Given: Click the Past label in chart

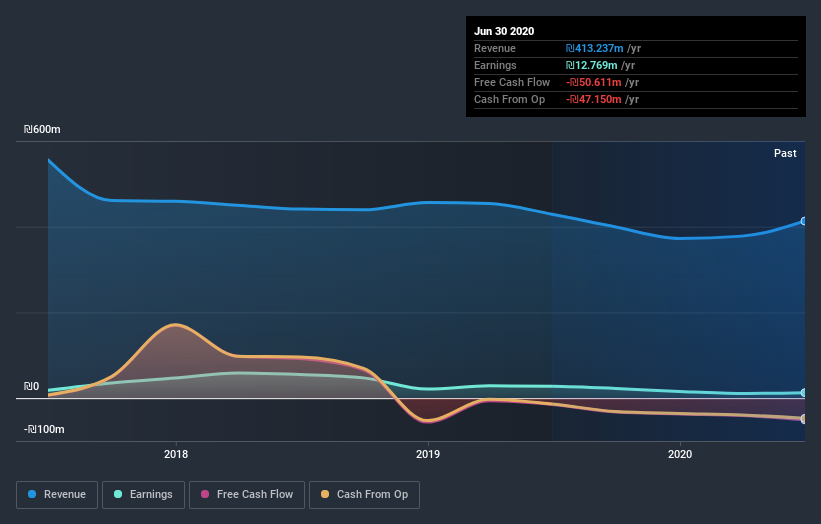Looking at the screenshot, I should 785,153.
